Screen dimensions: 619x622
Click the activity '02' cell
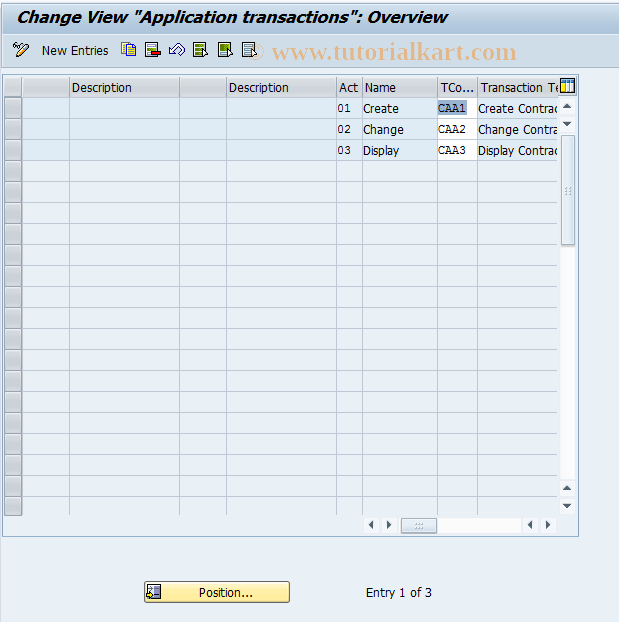[349, 129]
